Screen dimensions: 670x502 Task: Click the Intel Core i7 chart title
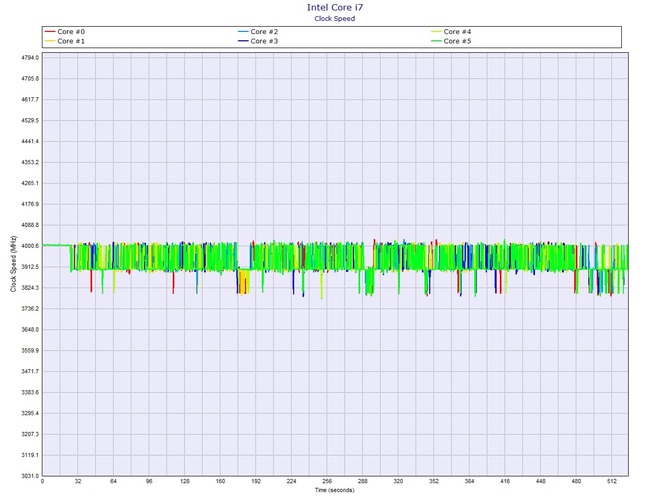(334, 7)
